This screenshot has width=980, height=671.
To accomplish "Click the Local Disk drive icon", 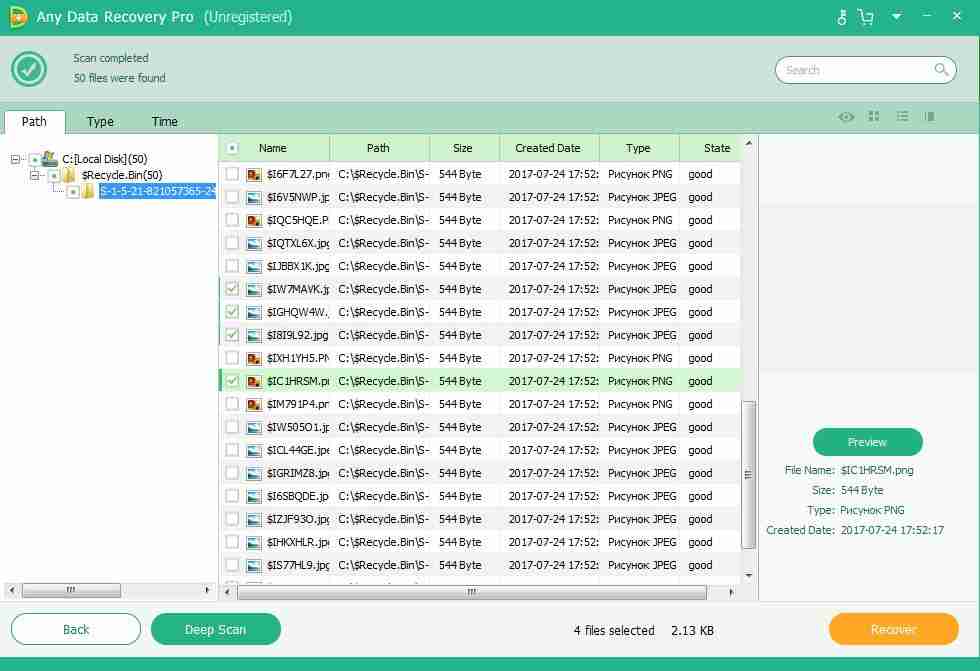I will 49,159.
